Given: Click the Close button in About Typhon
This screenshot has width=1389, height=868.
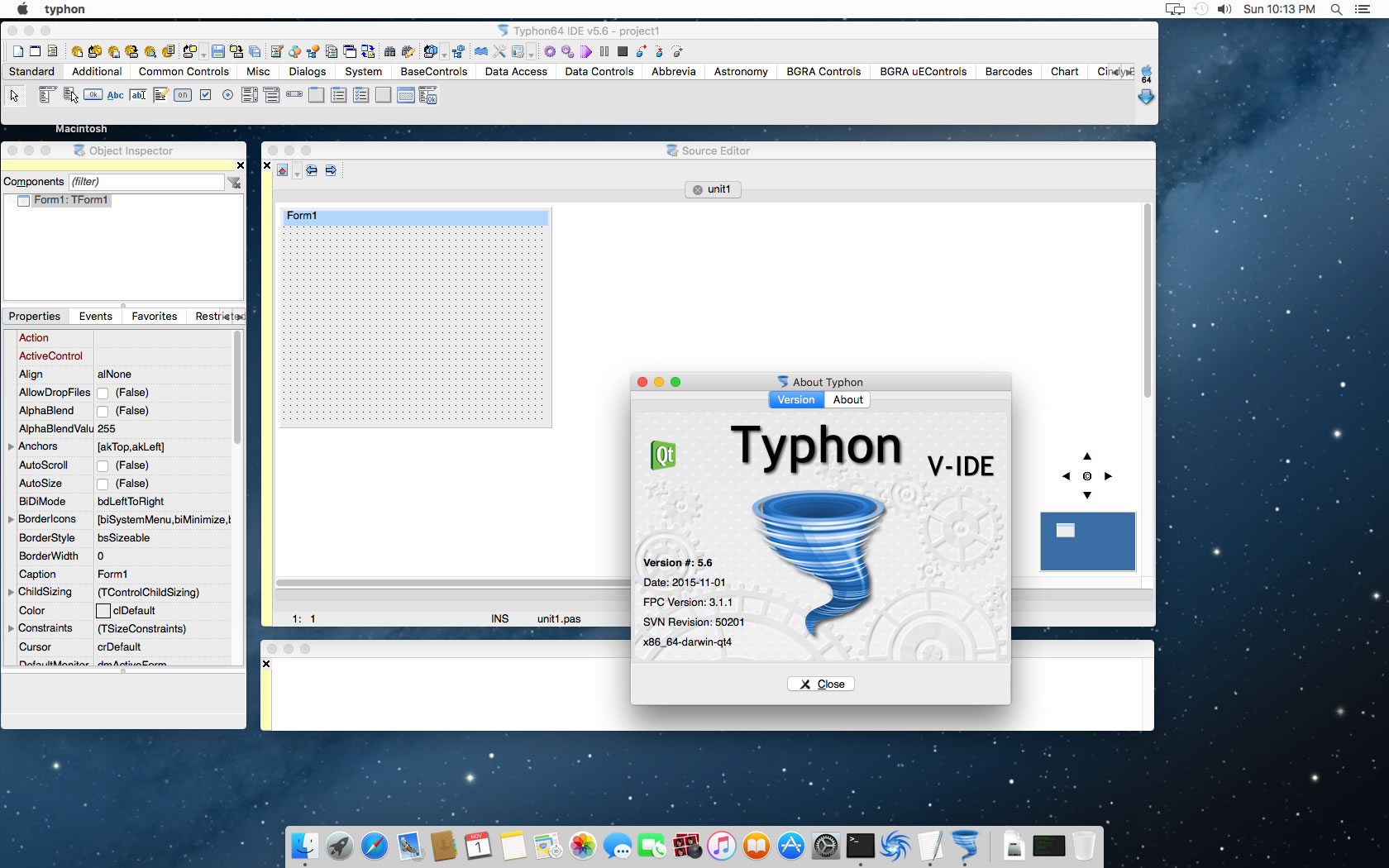Looking at the screenshot, I should point(821,684).
